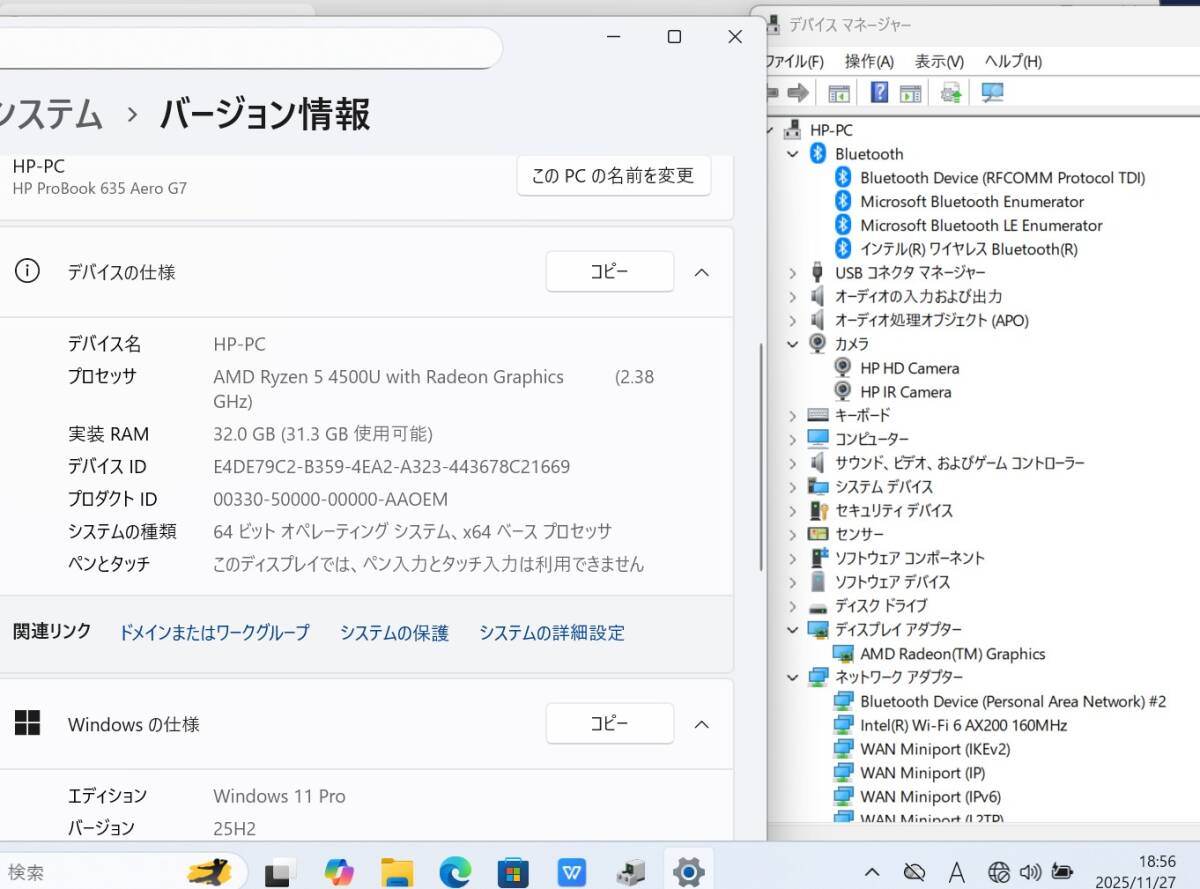Expand the キーボード category
This screenshot has height=889, width=1200.
(793, 415)
